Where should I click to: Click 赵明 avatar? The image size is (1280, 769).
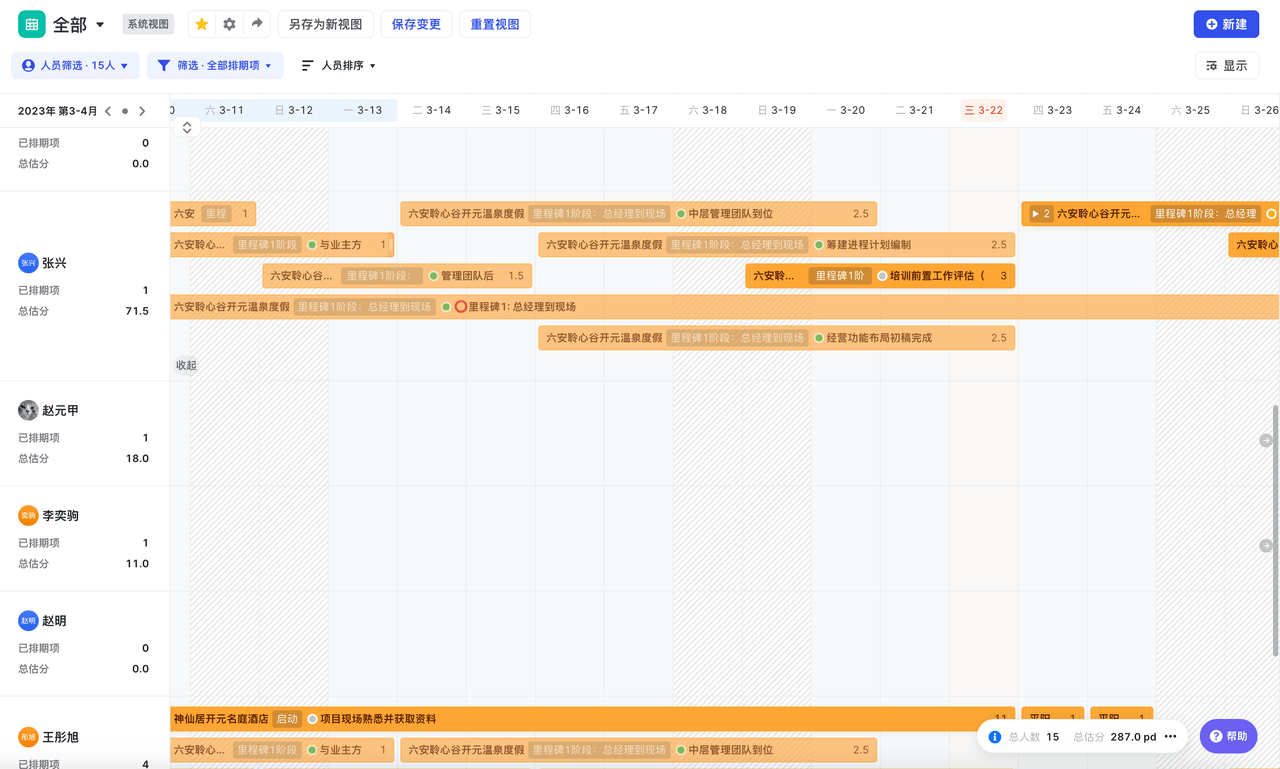[28, 621]
